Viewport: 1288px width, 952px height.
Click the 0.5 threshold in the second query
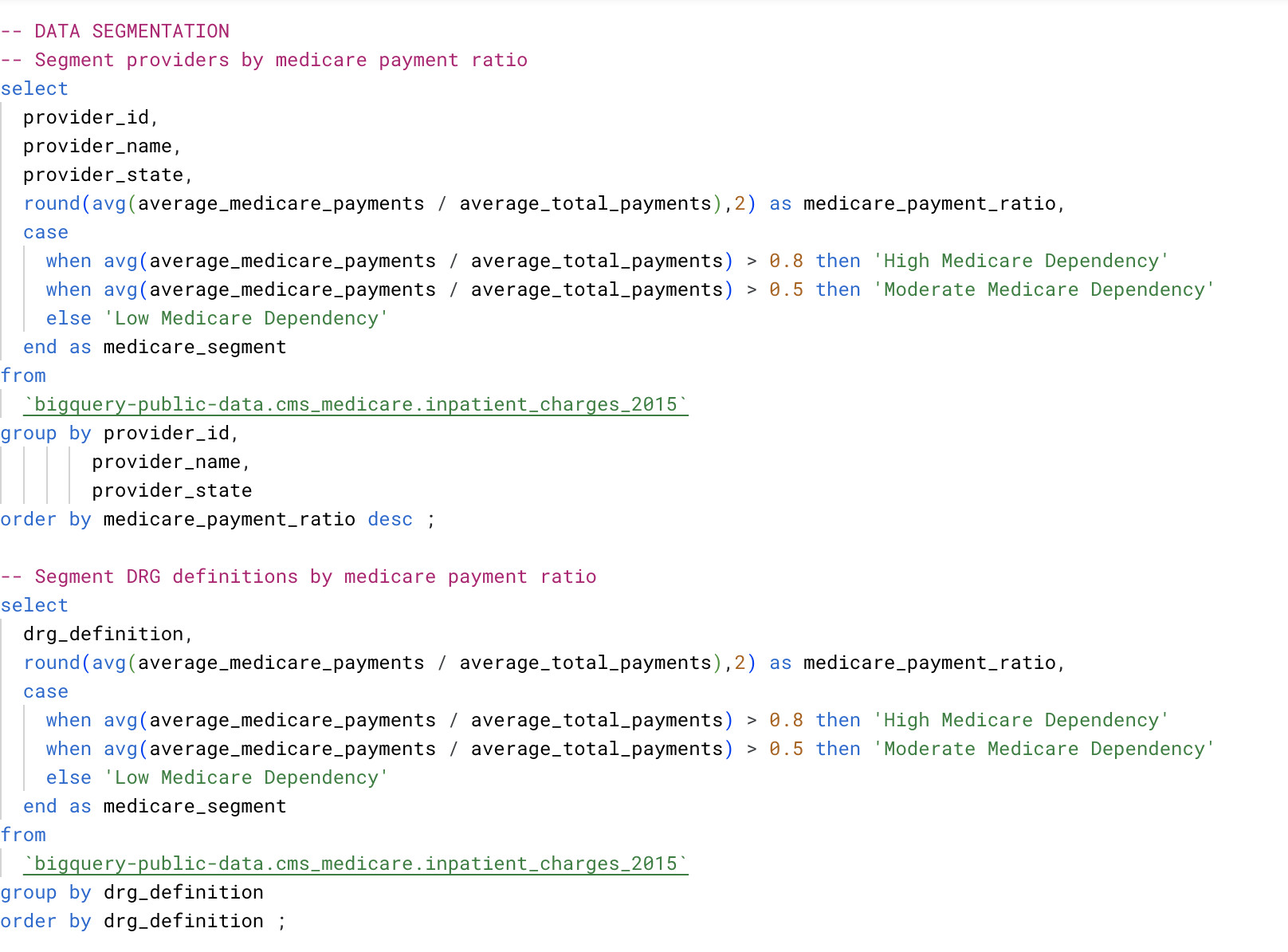tap(786, 749)
